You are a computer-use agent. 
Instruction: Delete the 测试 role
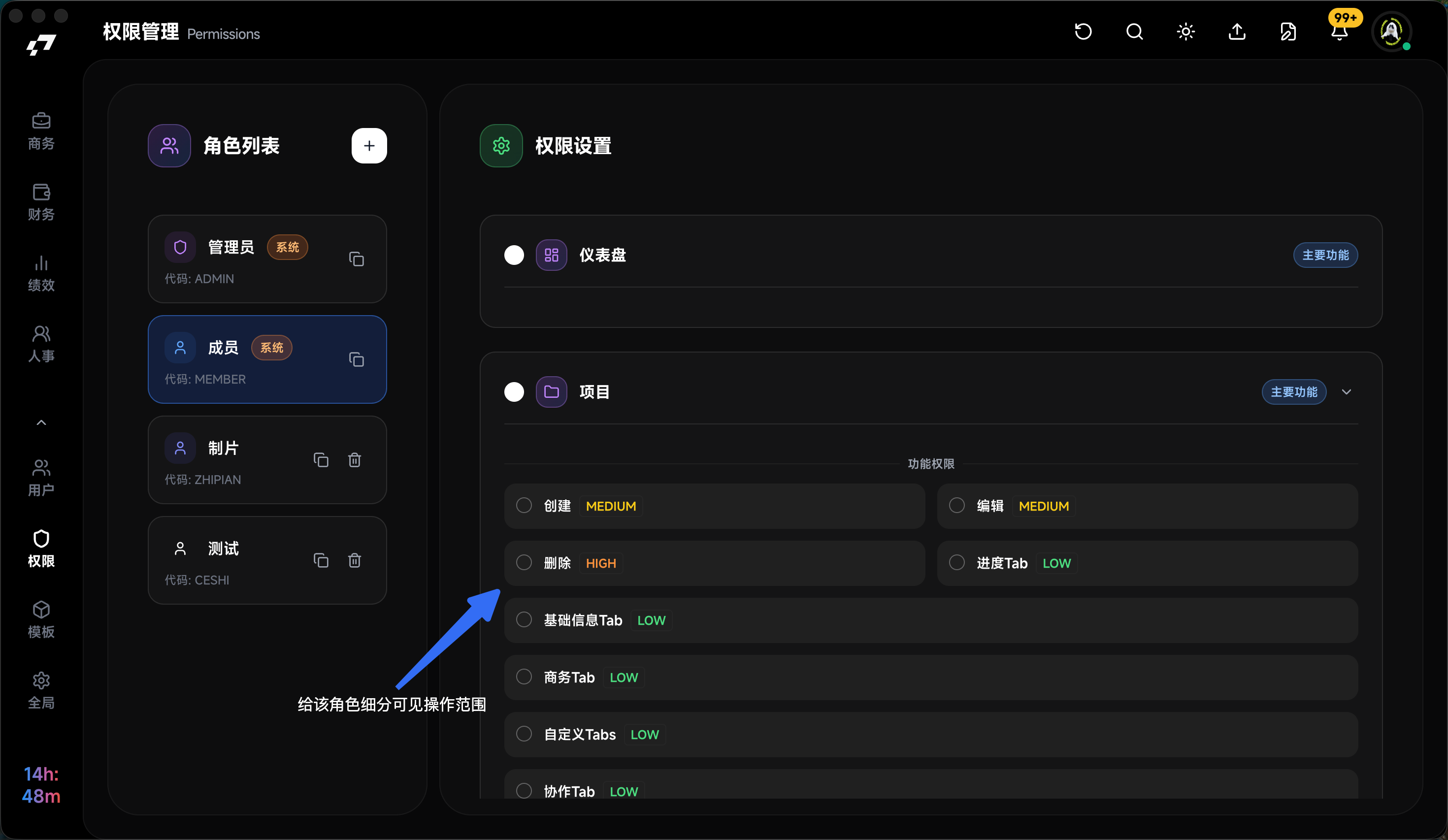355,560
